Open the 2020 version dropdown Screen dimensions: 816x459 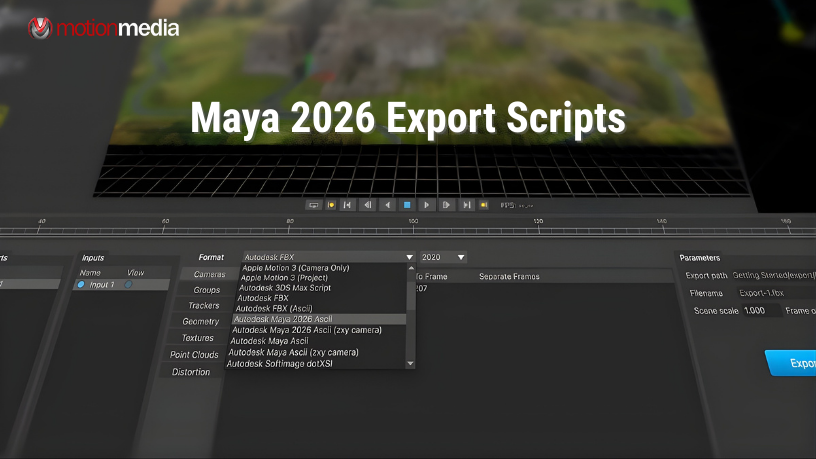tap(443, 257)
